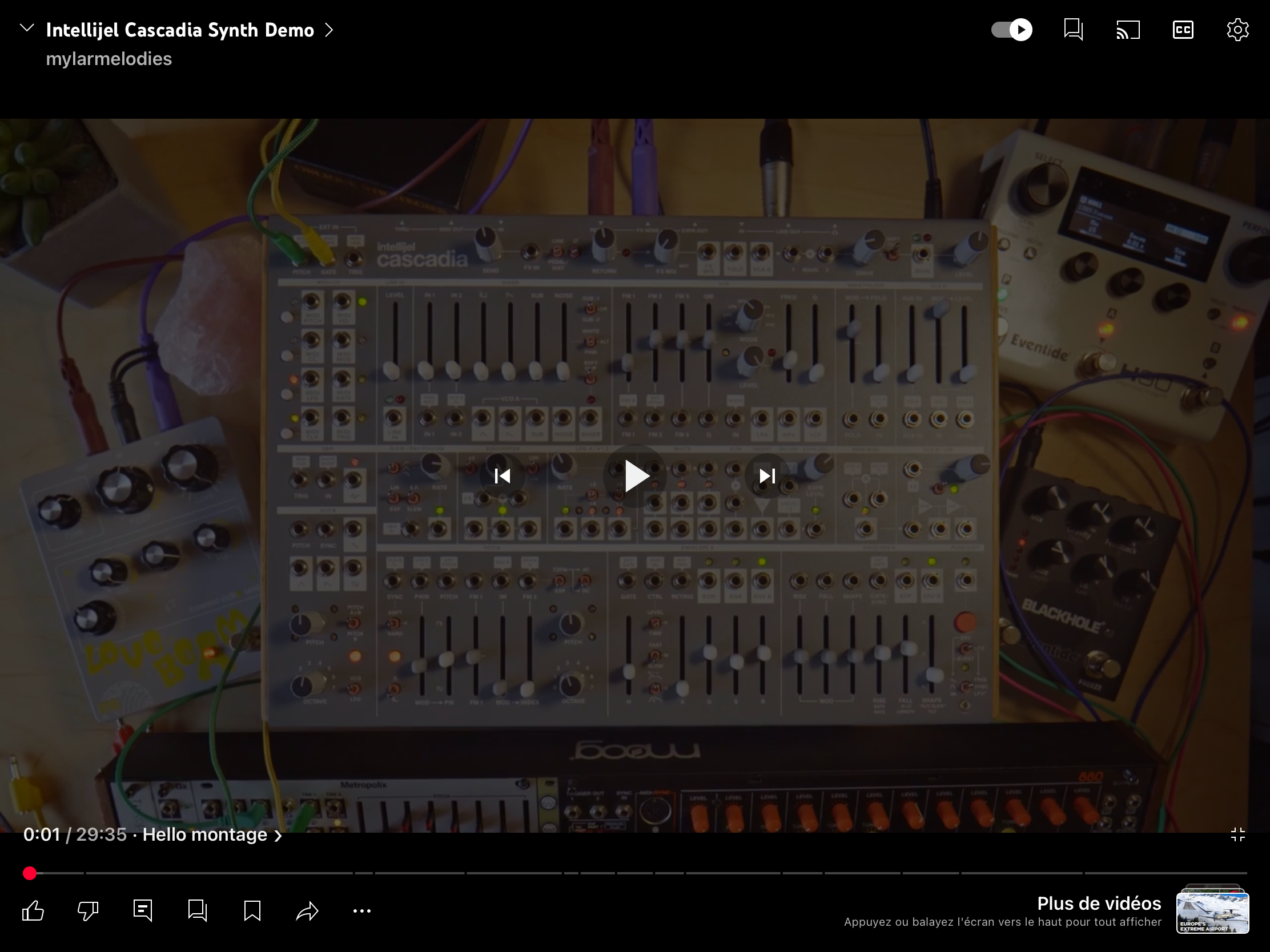Save video with the bookmark icon
The width and height of the screenshot is (1270, 952).
pyautogui.click(x=252, y=911)
